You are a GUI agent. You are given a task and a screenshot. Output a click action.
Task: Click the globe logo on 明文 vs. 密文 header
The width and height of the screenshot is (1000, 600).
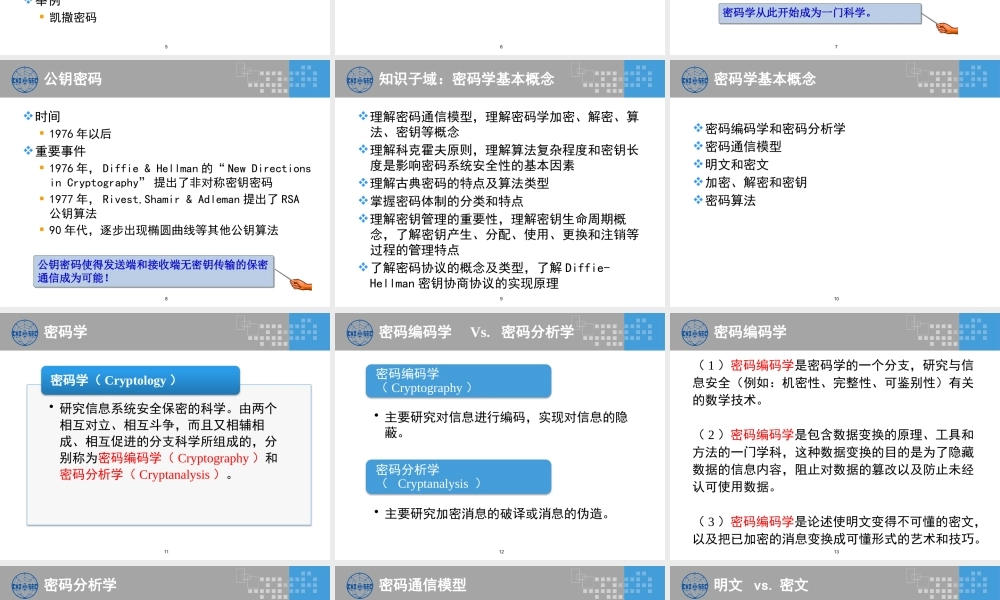pos(693,583)
